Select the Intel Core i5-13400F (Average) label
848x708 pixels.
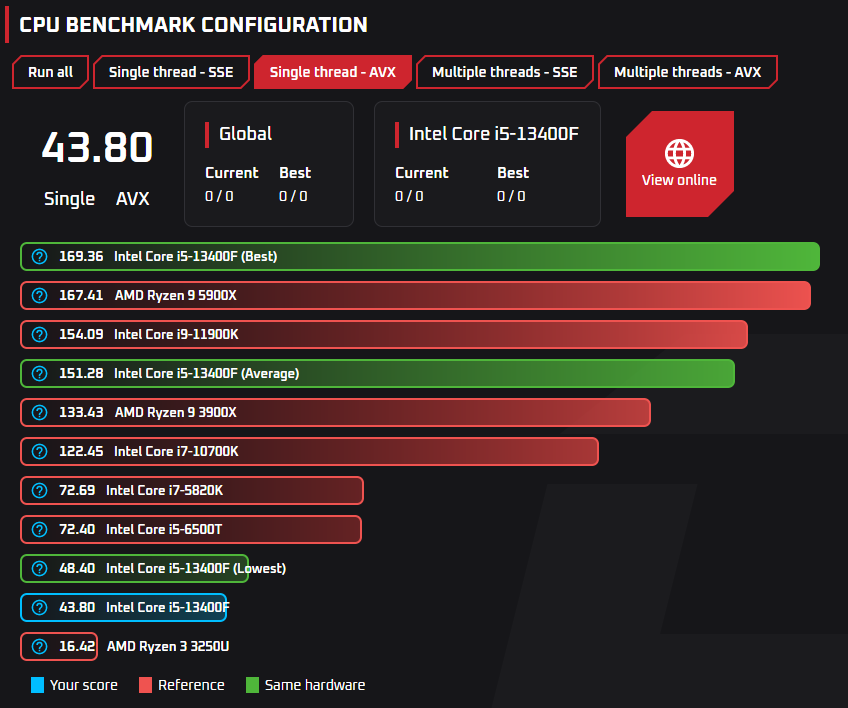click(x=207, y=373)
